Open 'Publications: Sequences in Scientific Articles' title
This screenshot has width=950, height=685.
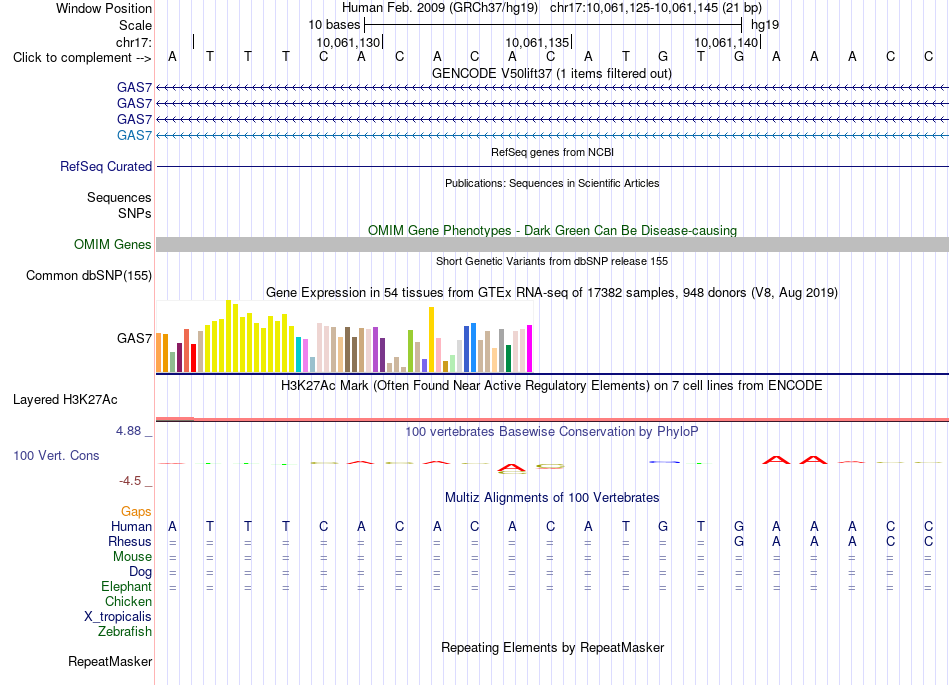point(552,183)
